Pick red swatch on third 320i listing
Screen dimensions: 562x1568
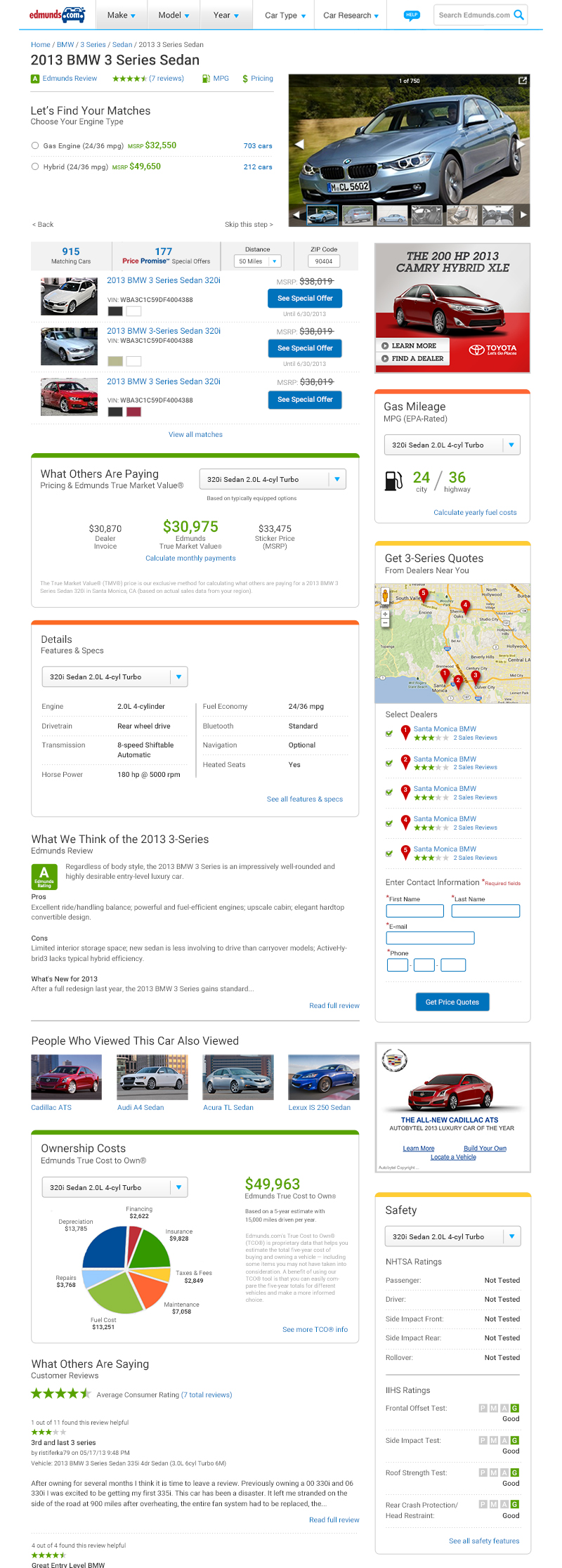pos(133,412)
